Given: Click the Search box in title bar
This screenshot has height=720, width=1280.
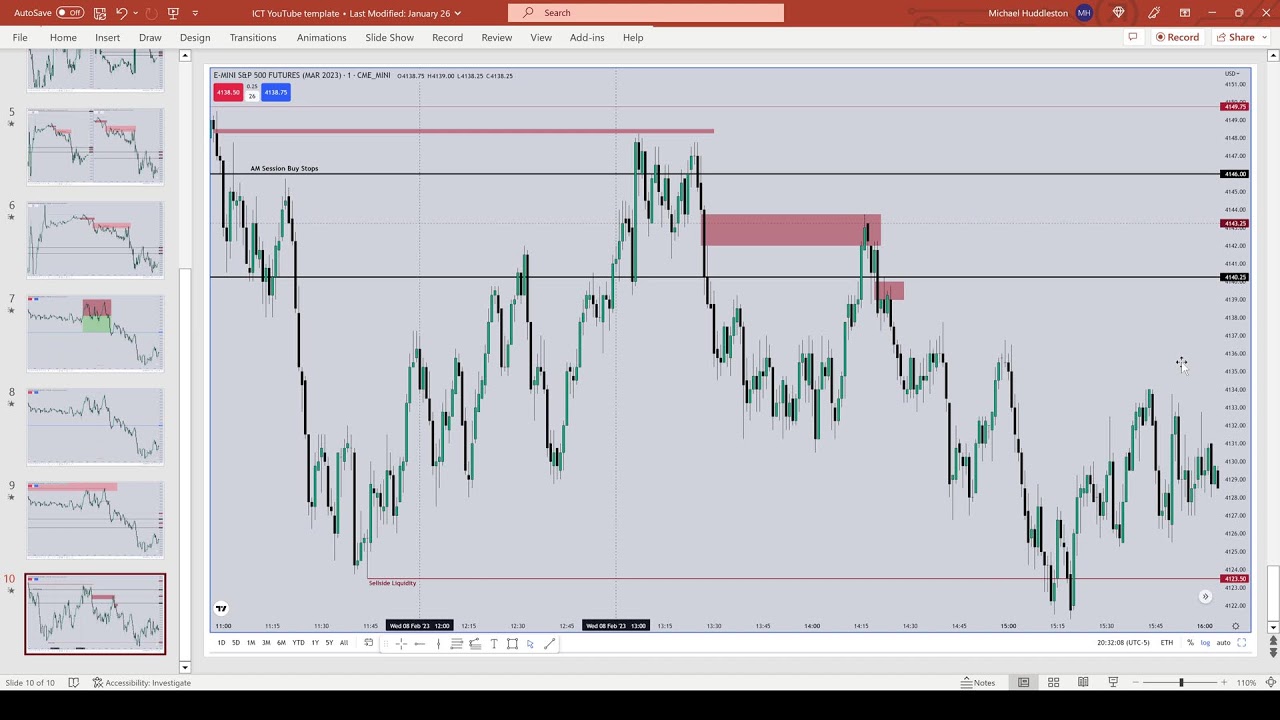Looking at the screenshot, I should 645,13.
